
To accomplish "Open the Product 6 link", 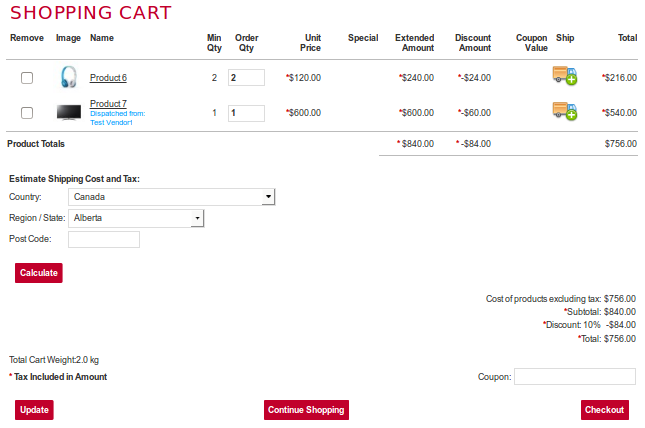I will [108, 78].
